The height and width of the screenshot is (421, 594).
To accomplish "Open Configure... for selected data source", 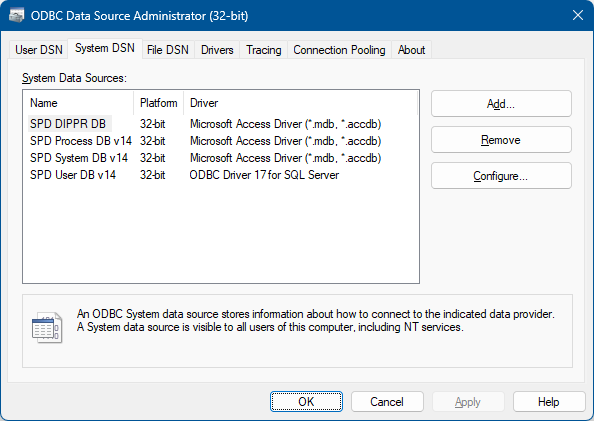I will [x=501, y=176].
